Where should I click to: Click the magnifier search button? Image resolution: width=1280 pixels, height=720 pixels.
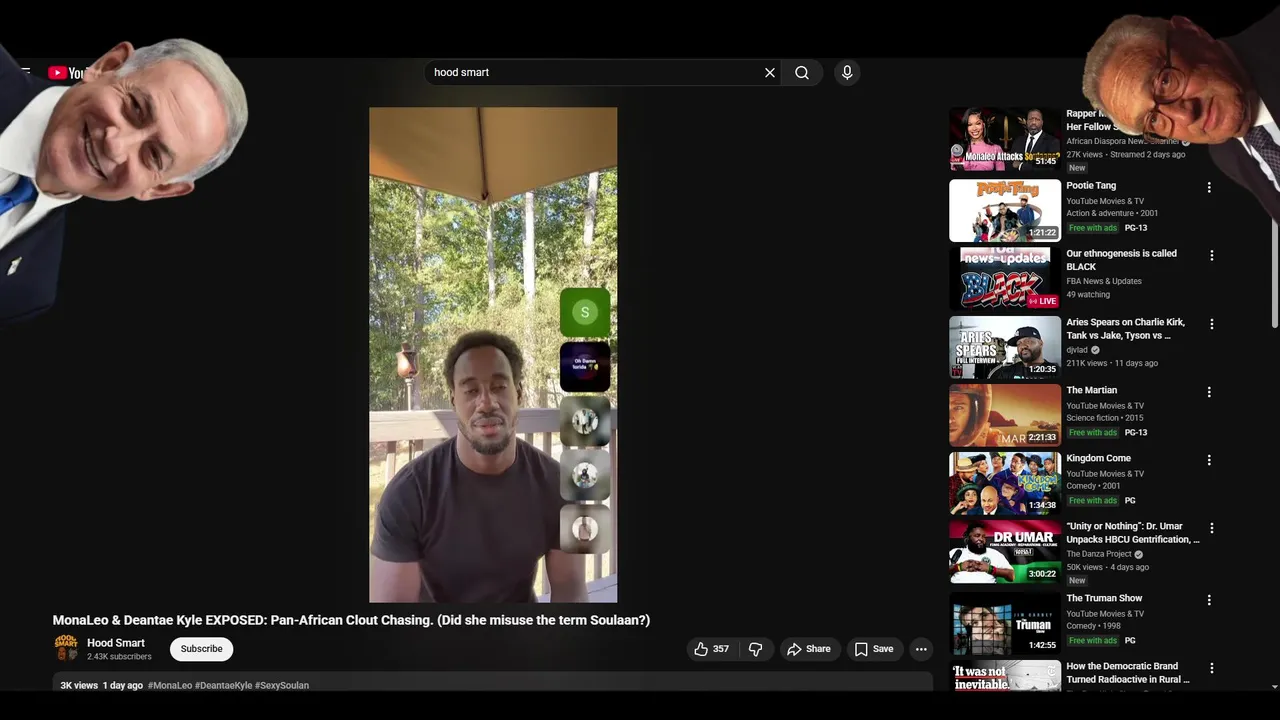coord(802,73)
